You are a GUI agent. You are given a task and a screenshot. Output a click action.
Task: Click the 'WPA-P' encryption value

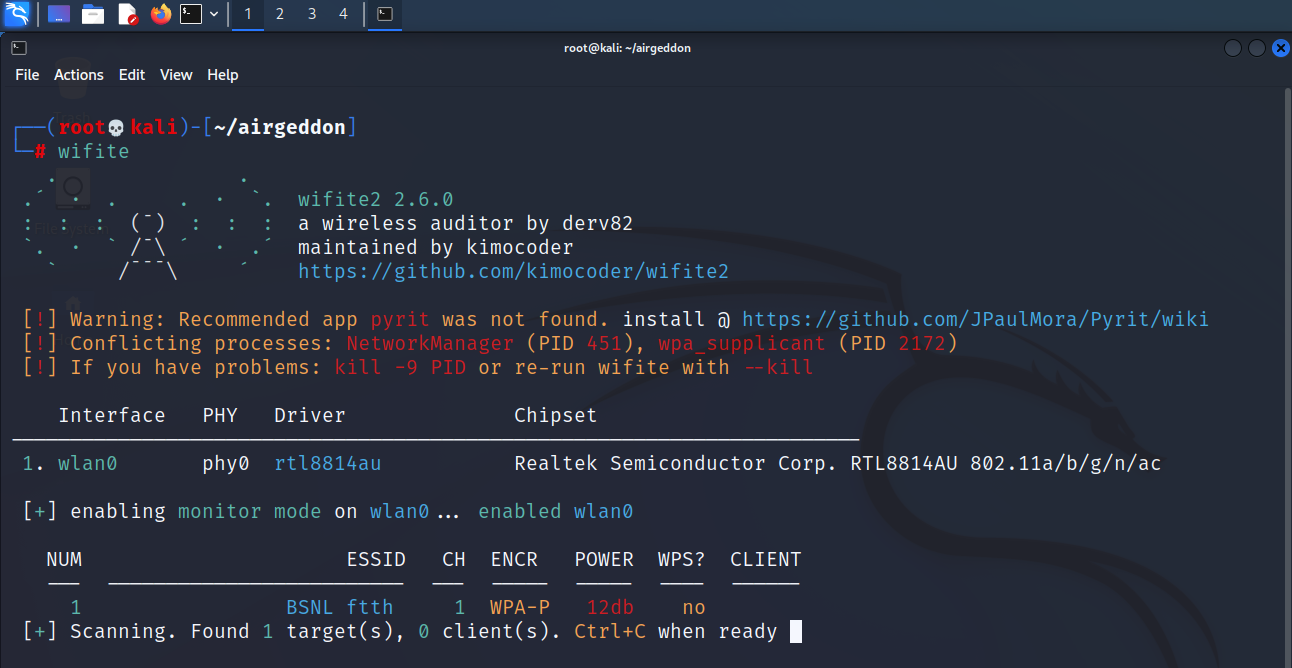pos(520,607)
